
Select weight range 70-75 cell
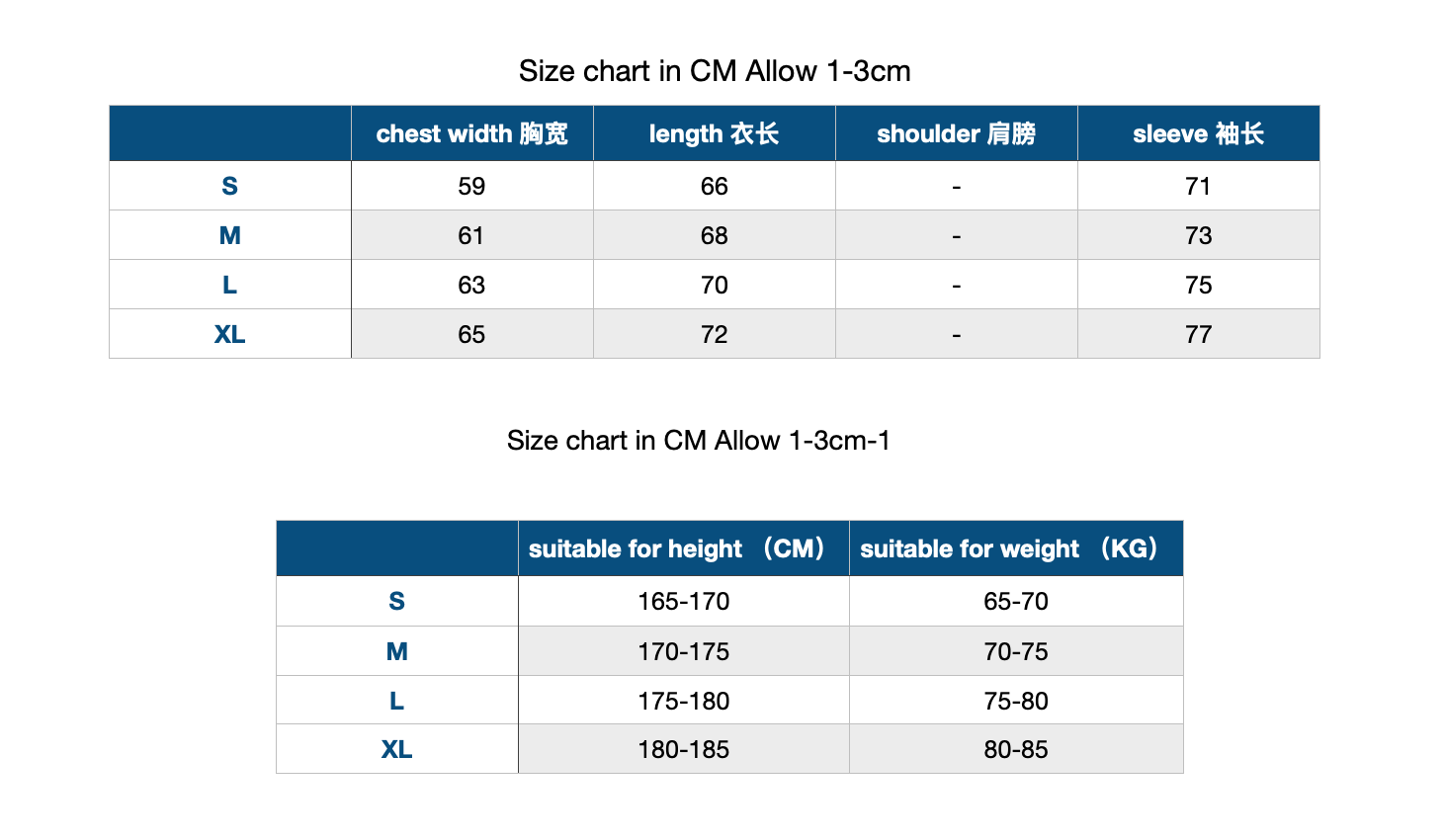pyautogui.click(x=1016, y=651)
